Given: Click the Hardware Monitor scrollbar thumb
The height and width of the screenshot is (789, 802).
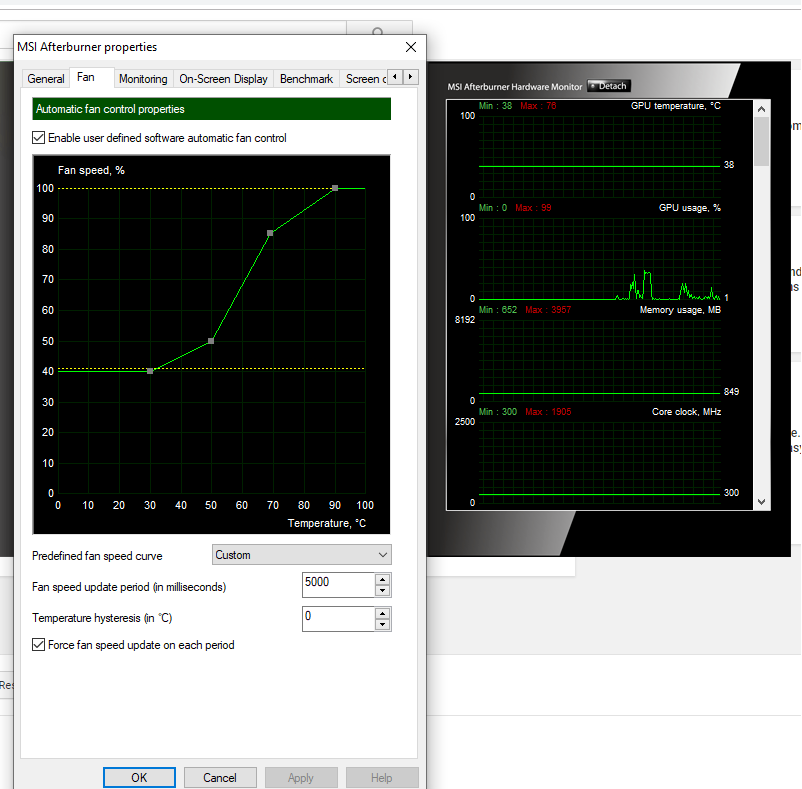Looking at the screenshot, I should tap(762, 142).
